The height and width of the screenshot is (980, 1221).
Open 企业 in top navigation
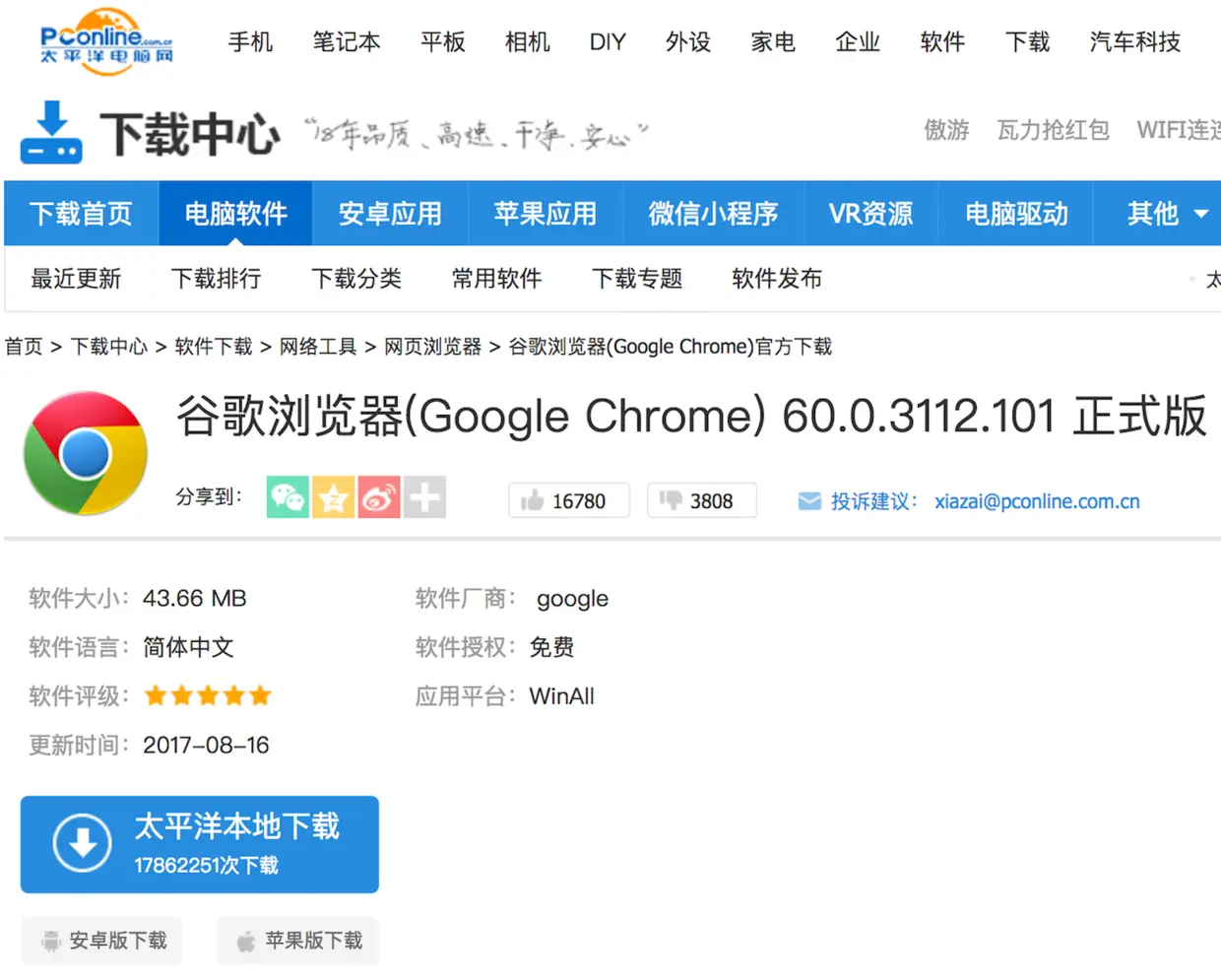point(858,42)
